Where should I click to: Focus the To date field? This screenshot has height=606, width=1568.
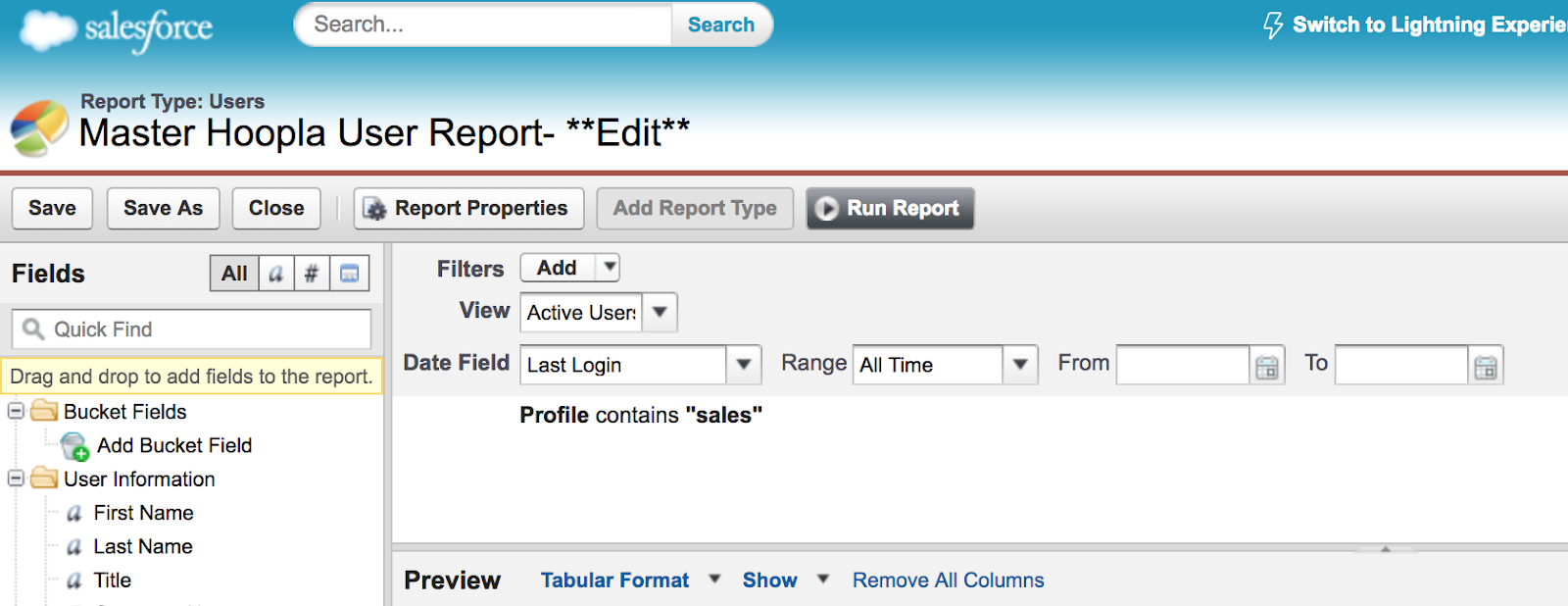click(1401, 365)
